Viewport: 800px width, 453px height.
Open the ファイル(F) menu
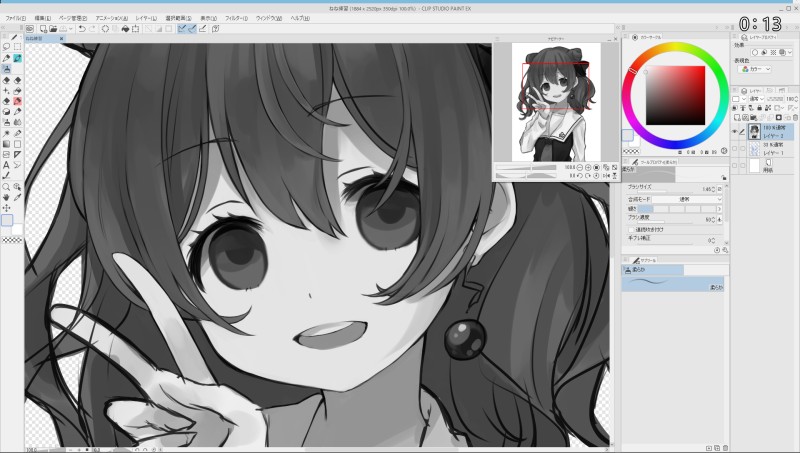(x=15, y=18)
